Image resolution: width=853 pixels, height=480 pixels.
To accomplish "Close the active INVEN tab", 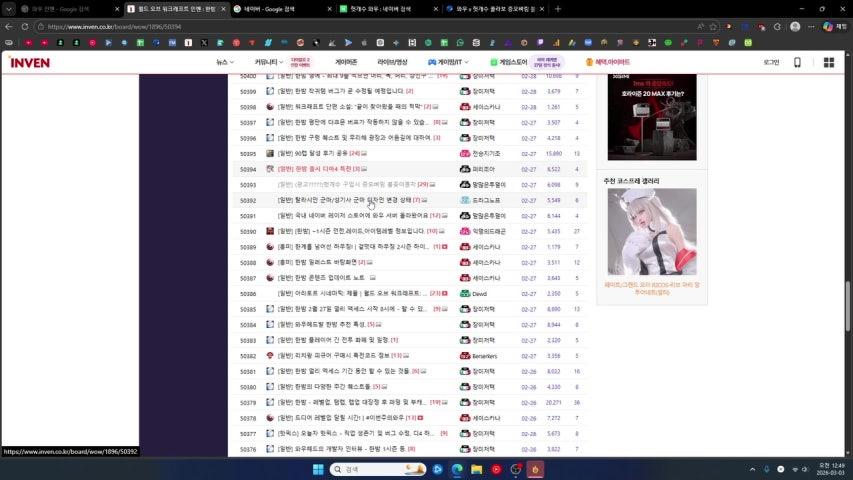I will [x=223, y=9].
